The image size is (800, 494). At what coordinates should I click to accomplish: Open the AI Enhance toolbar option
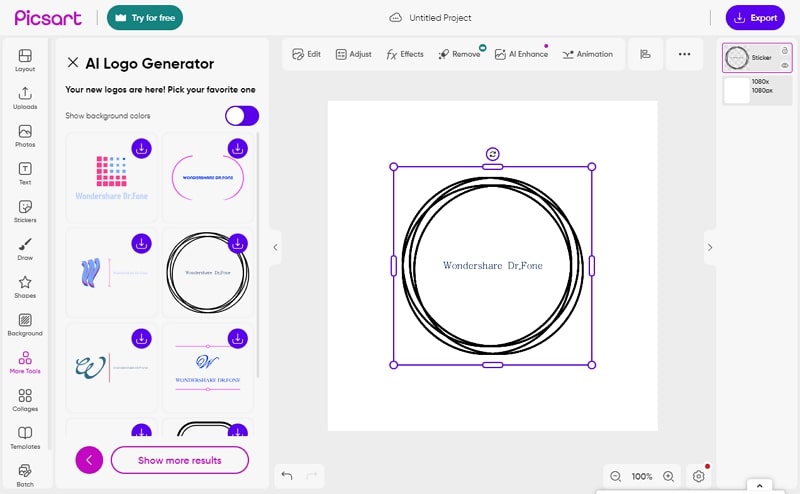521,54
